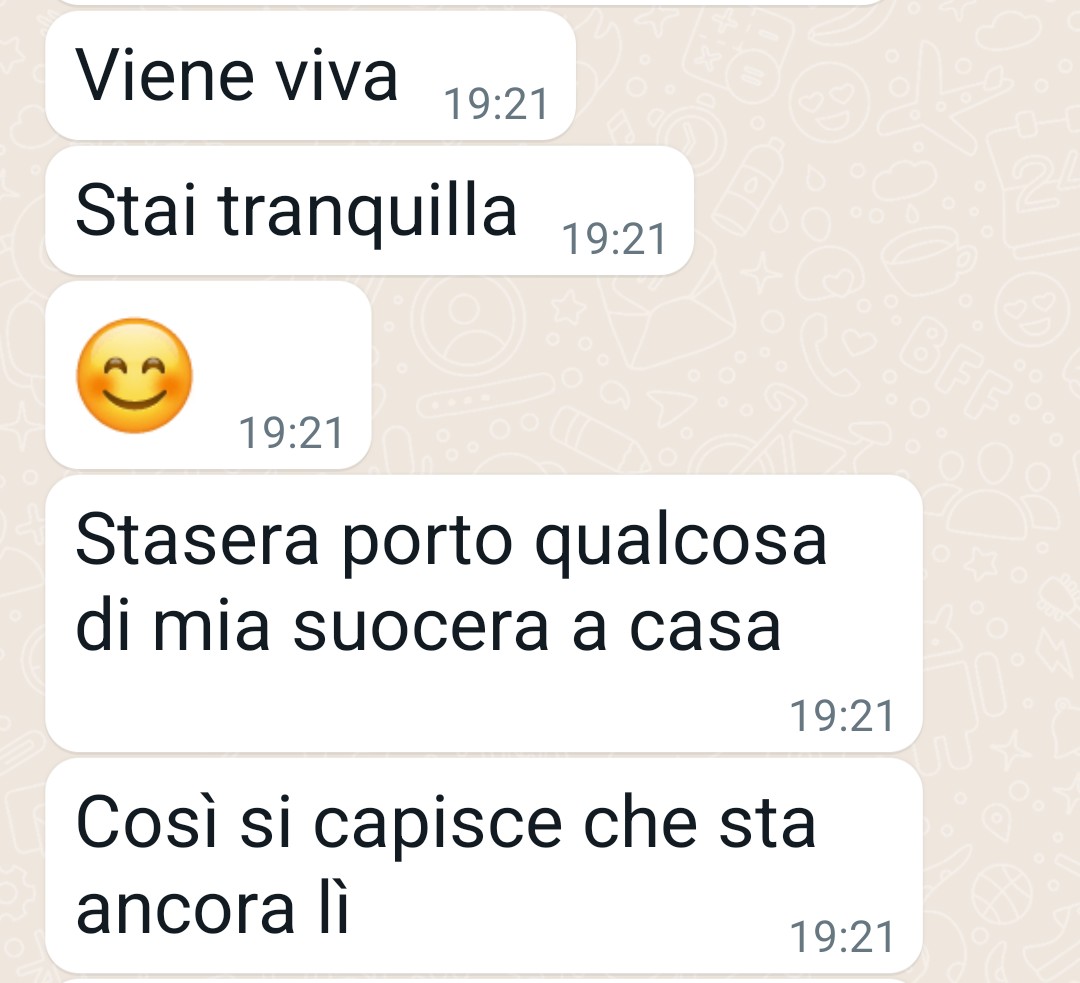Image resolution: width=1080 pixels, height=983 pixels.
Task: Click the word "ancora" in last message
Action: tap(185, 911)
